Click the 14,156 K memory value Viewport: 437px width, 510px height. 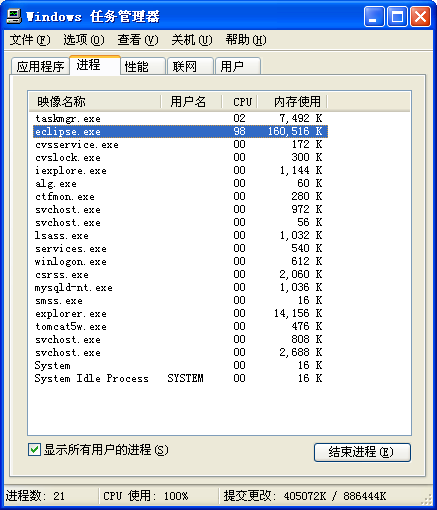298,313
